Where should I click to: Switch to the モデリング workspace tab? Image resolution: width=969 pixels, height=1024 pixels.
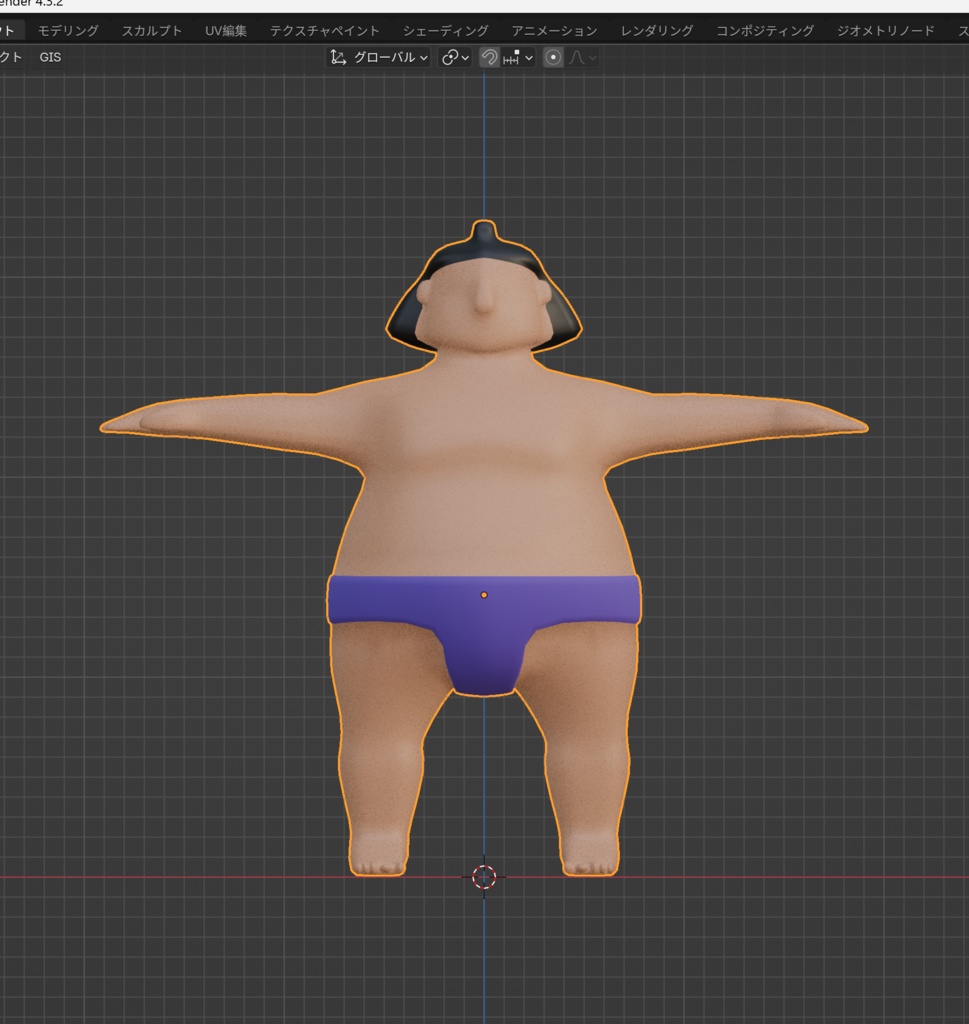(68, 31)
